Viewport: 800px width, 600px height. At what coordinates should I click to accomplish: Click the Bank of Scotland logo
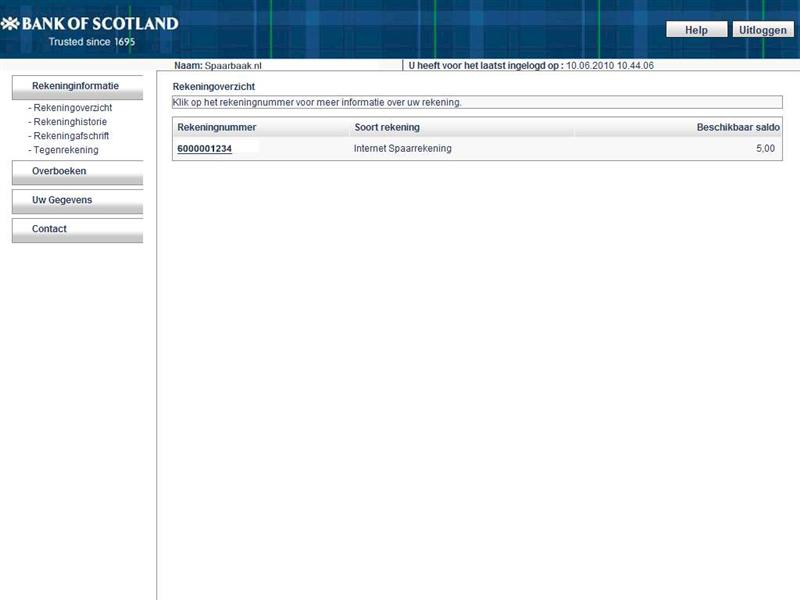click(90, 24)
